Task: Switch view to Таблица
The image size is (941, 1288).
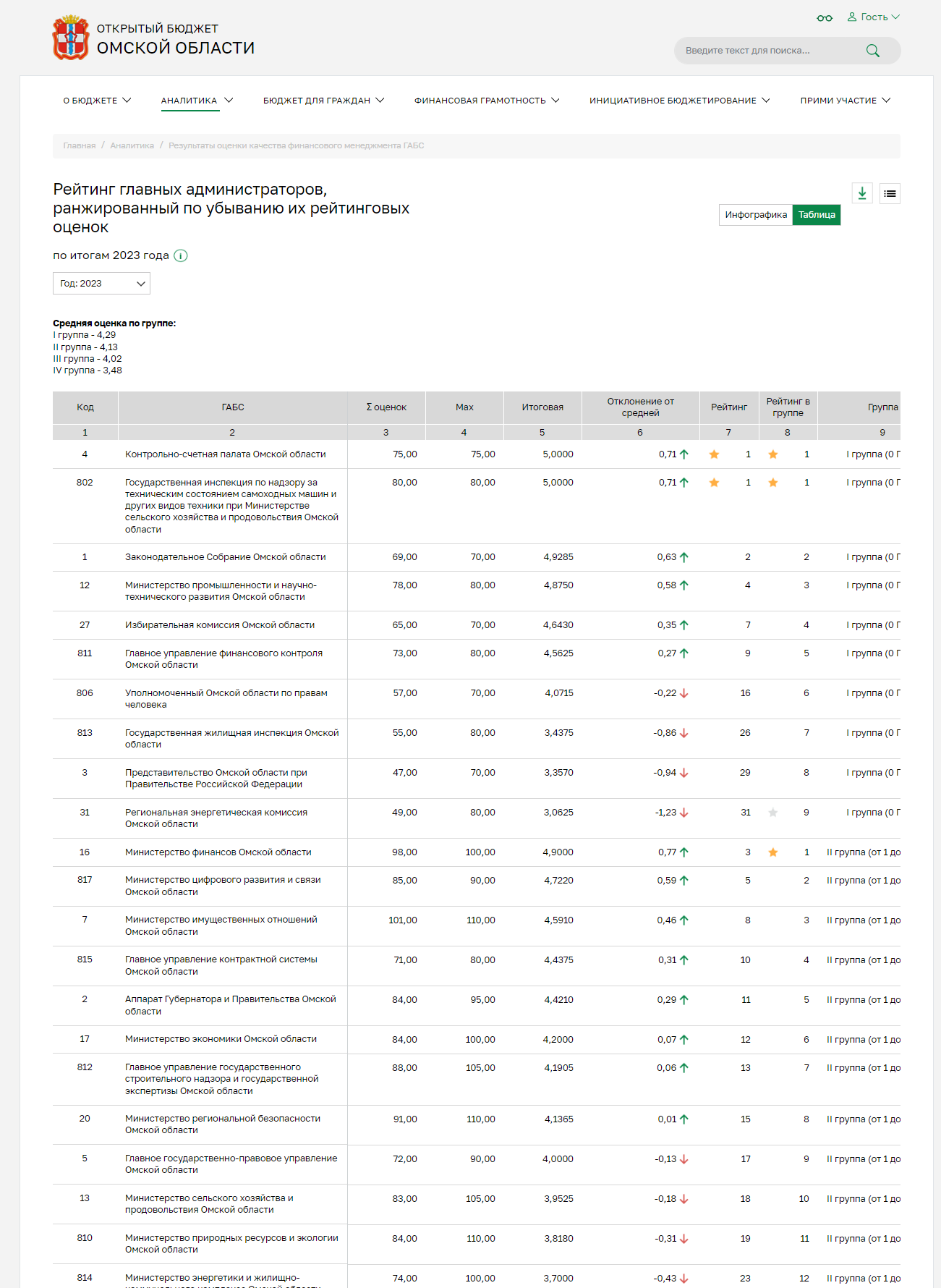Action: coord(817,215)
